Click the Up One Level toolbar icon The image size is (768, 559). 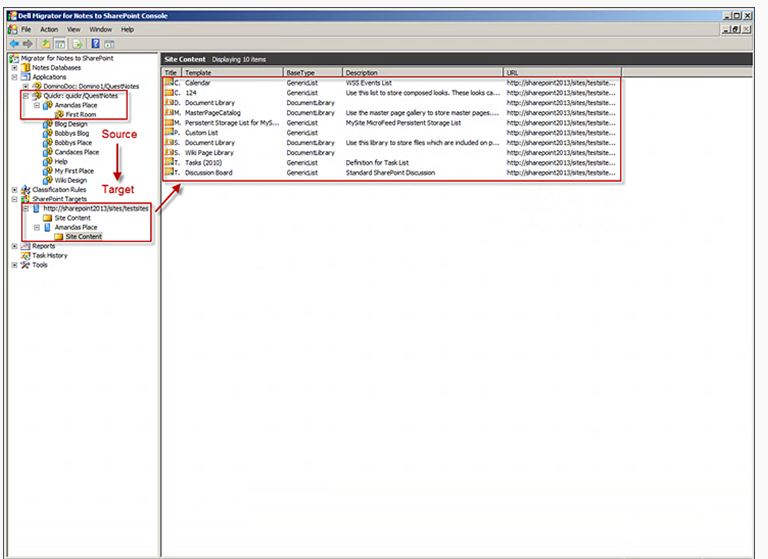click(x=46, y=44)
